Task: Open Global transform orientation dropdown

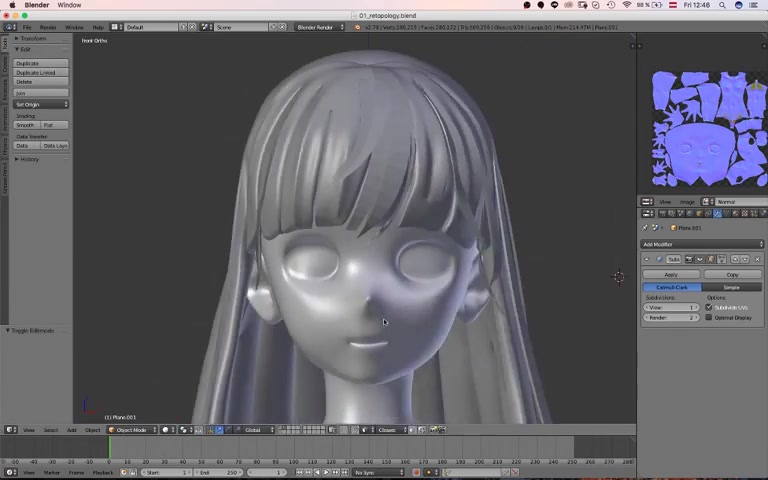Action: pyautogui.click(x=259, y=430)
